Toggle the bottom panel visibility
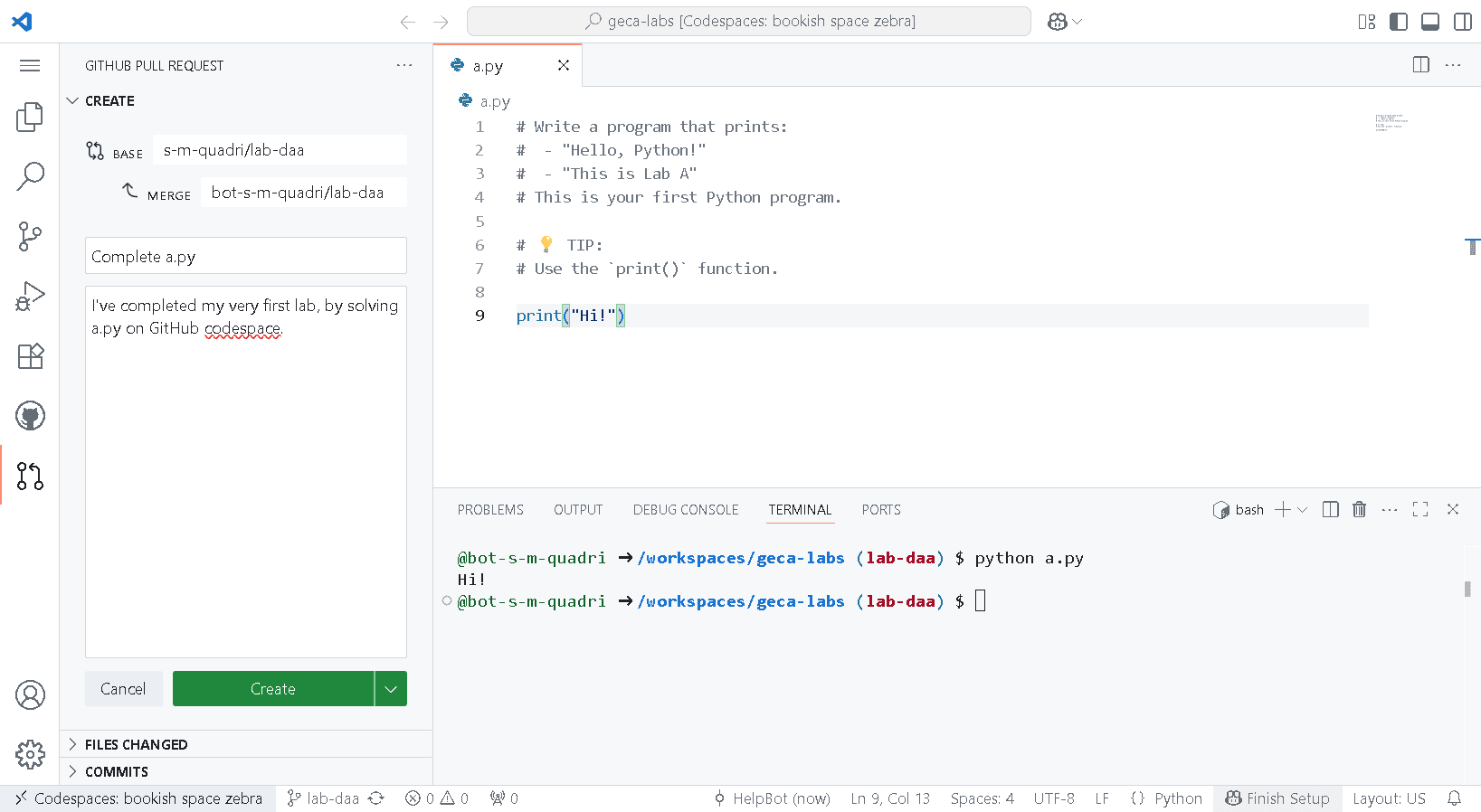1481x812 pixels. pos(1430,22)
